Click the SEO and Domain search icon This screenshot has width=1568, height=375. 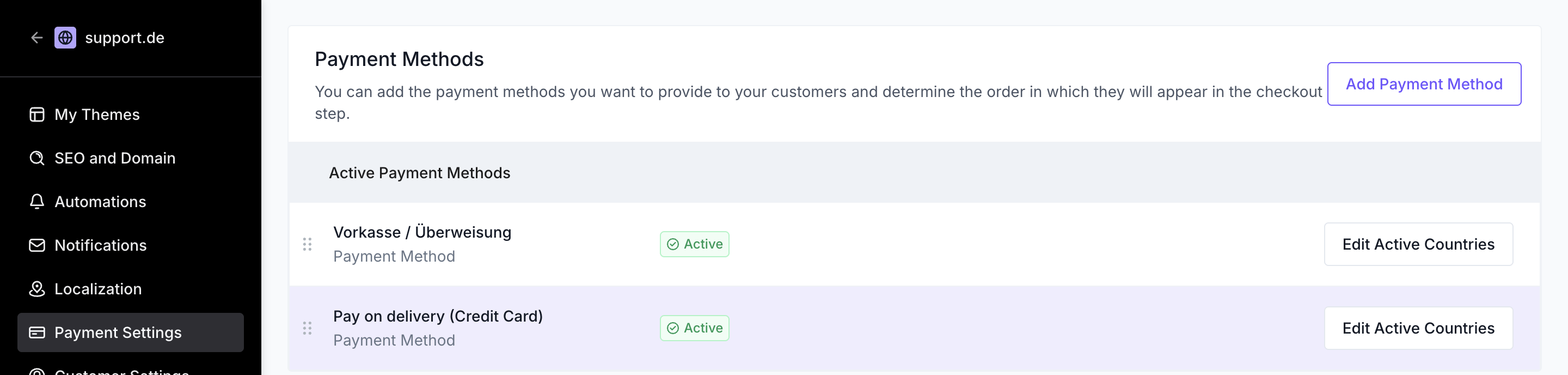37,158
